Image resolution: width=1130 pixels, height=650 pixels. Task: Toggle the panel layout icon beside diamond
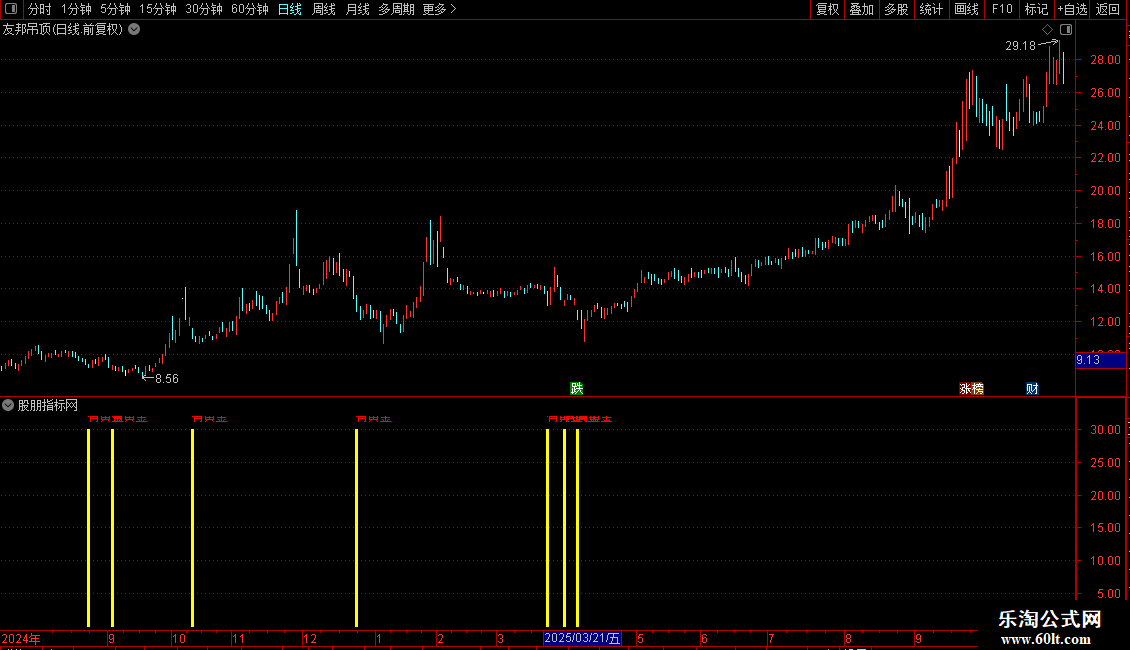click(x=1066, y=30)
